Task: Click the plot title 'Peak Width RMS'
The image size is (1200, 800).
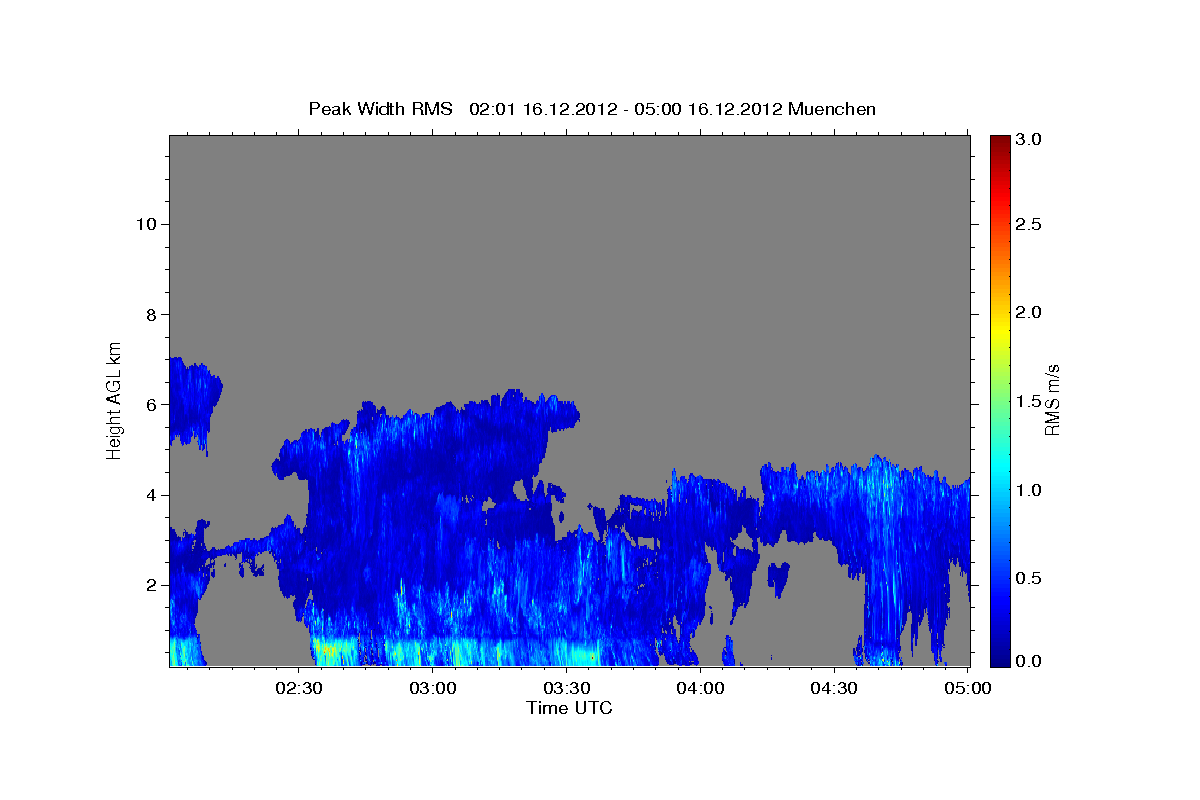Action: tap(380, 108)
